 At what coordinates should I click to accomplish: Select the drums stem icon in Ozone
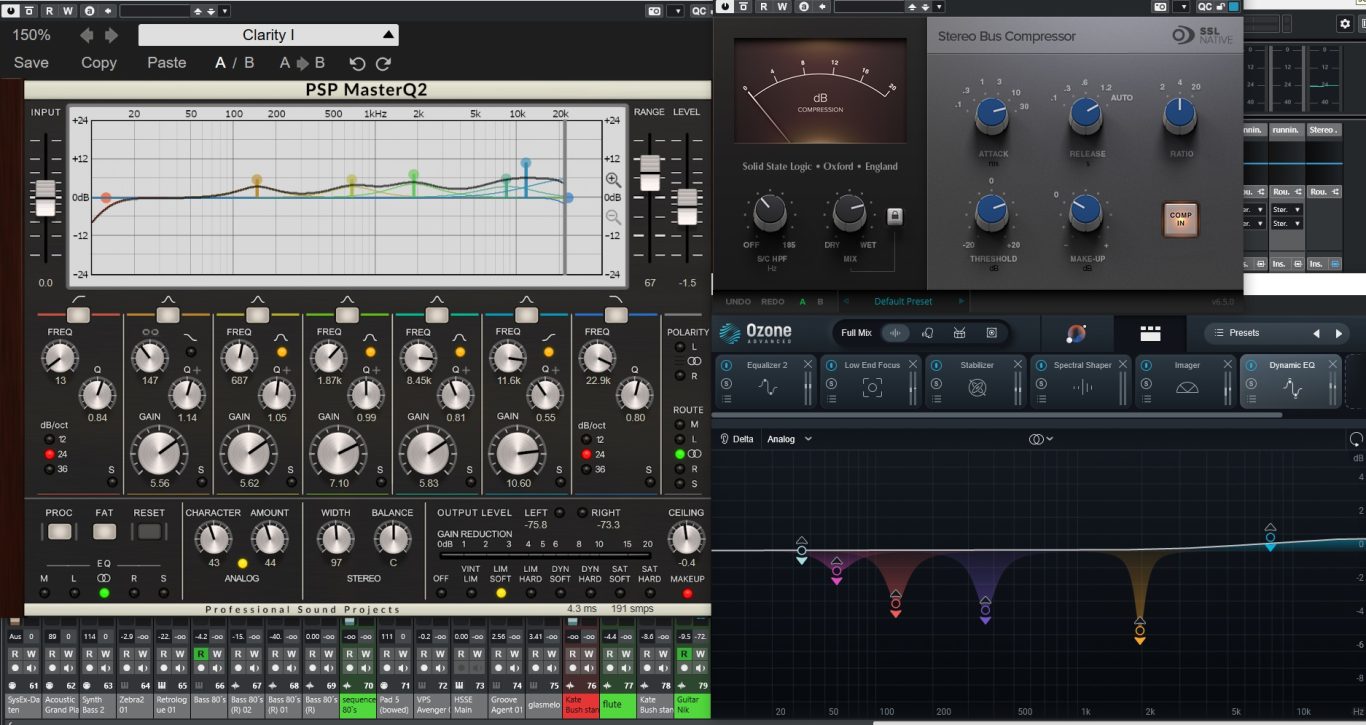click(960, 333)
